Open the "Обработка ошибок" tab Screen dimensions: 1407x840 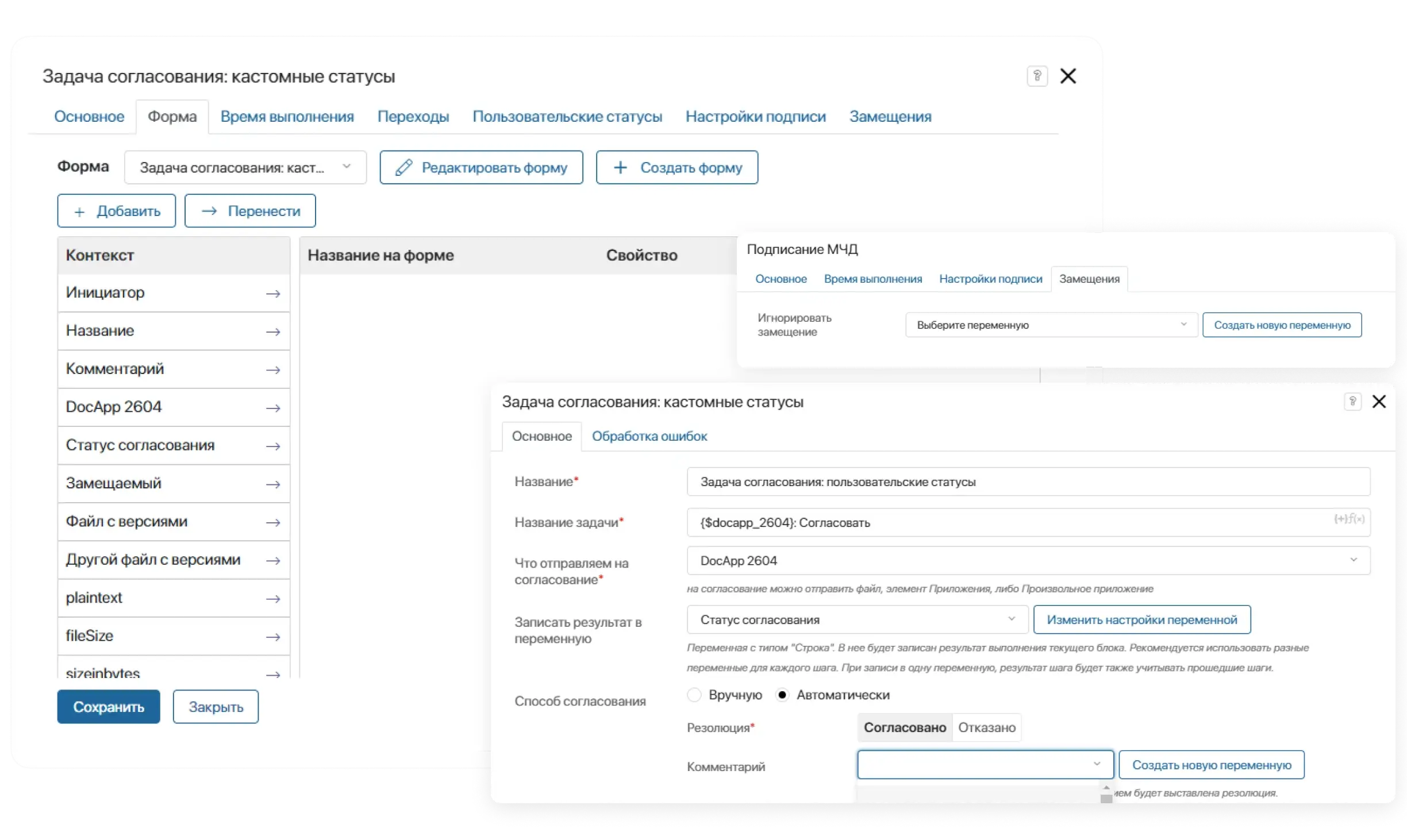[x=649, y=436]
